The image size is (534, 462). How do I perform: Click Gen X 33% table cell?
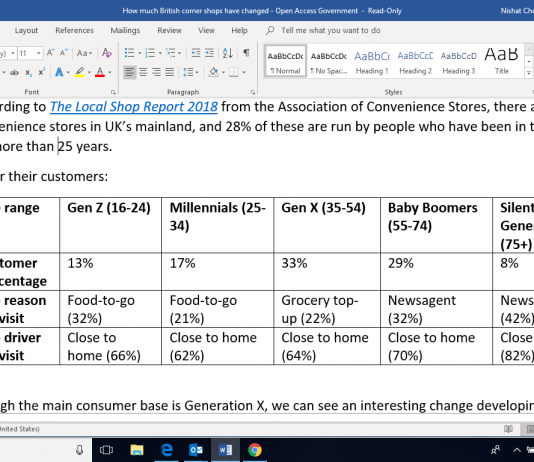coord(327,272)
